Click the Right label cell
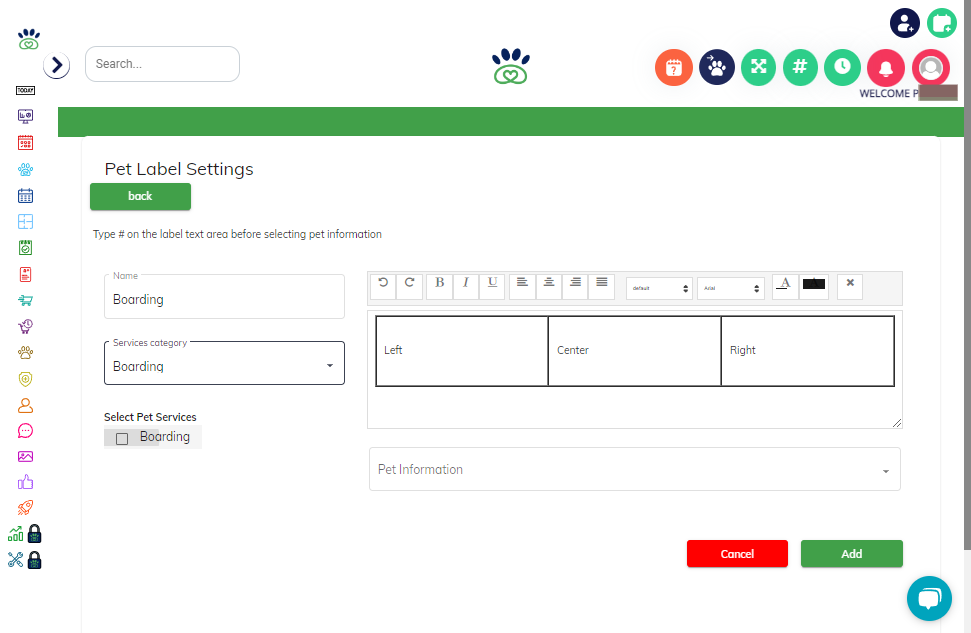 point(808,351)
